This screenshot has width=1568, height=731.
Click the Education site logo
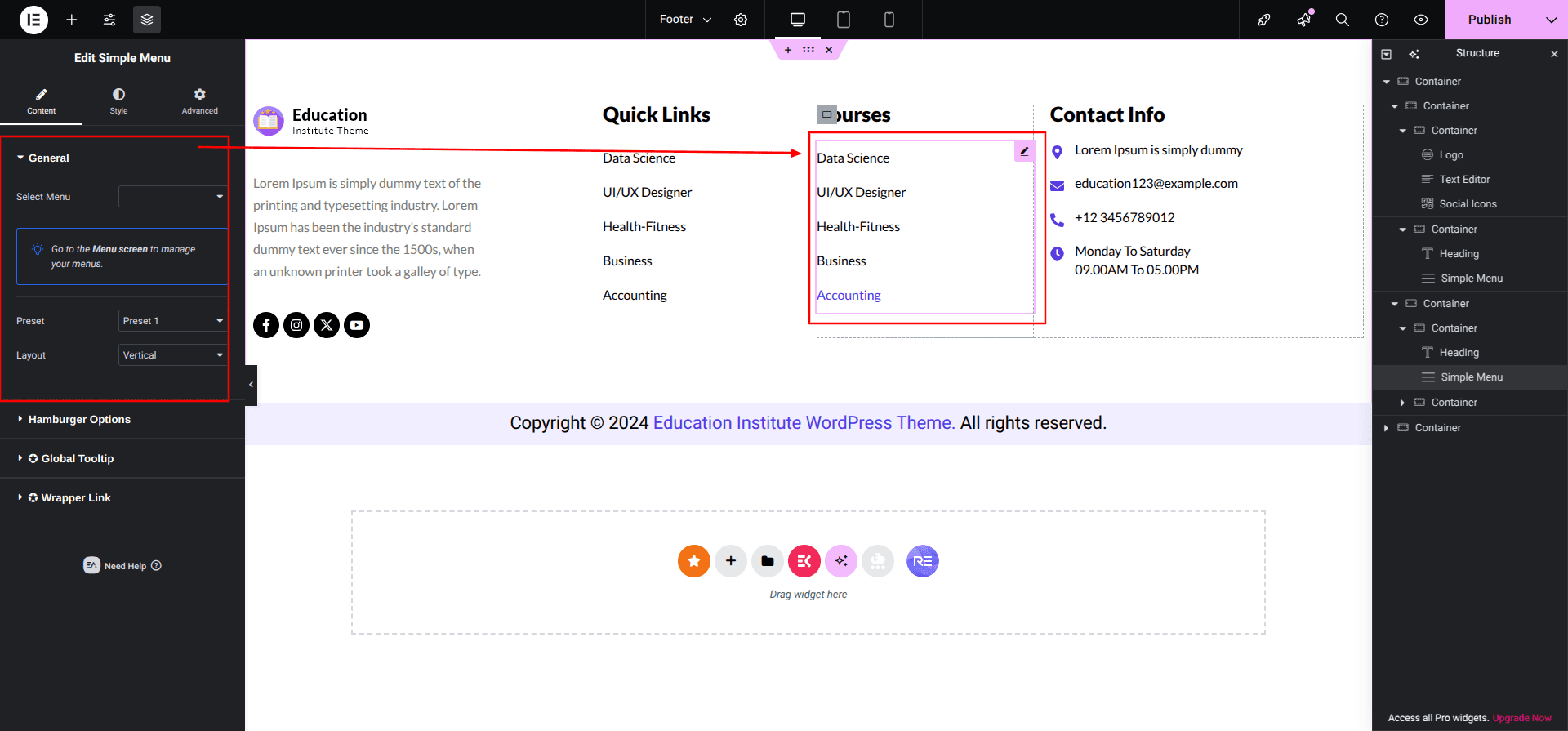pos(311,121)
